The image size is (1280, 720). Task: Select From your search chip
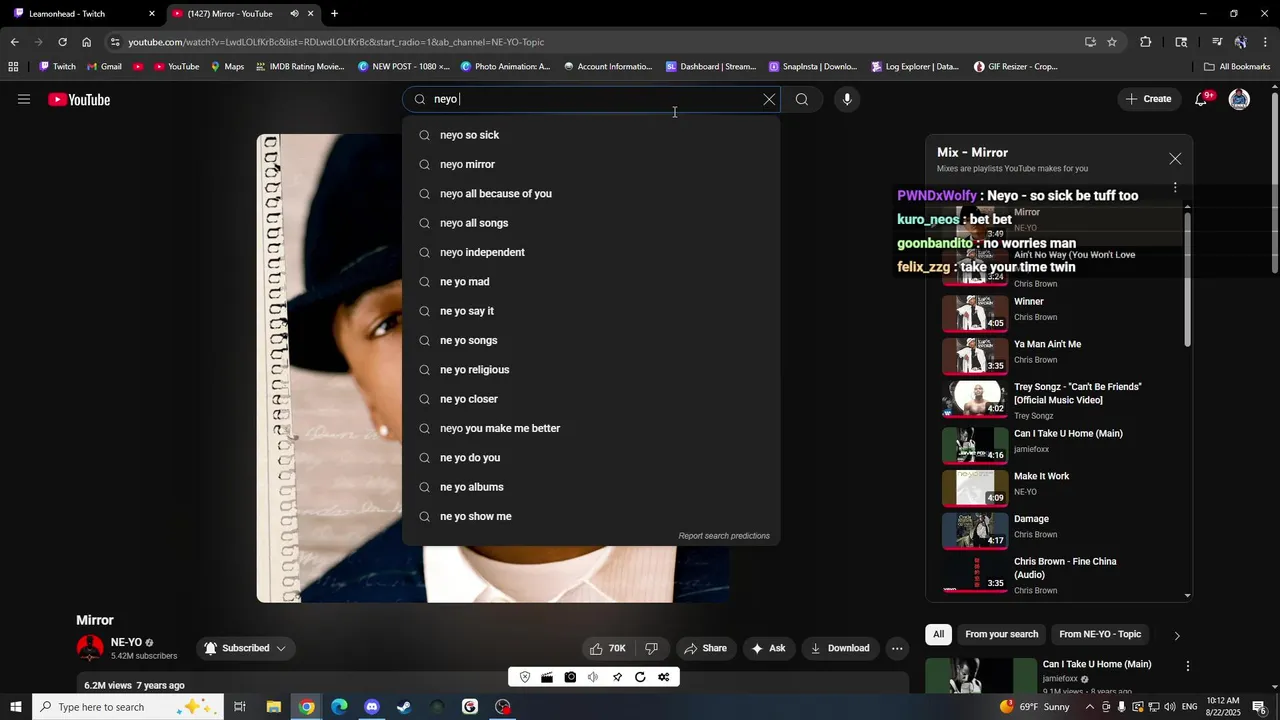(1001, 634)
